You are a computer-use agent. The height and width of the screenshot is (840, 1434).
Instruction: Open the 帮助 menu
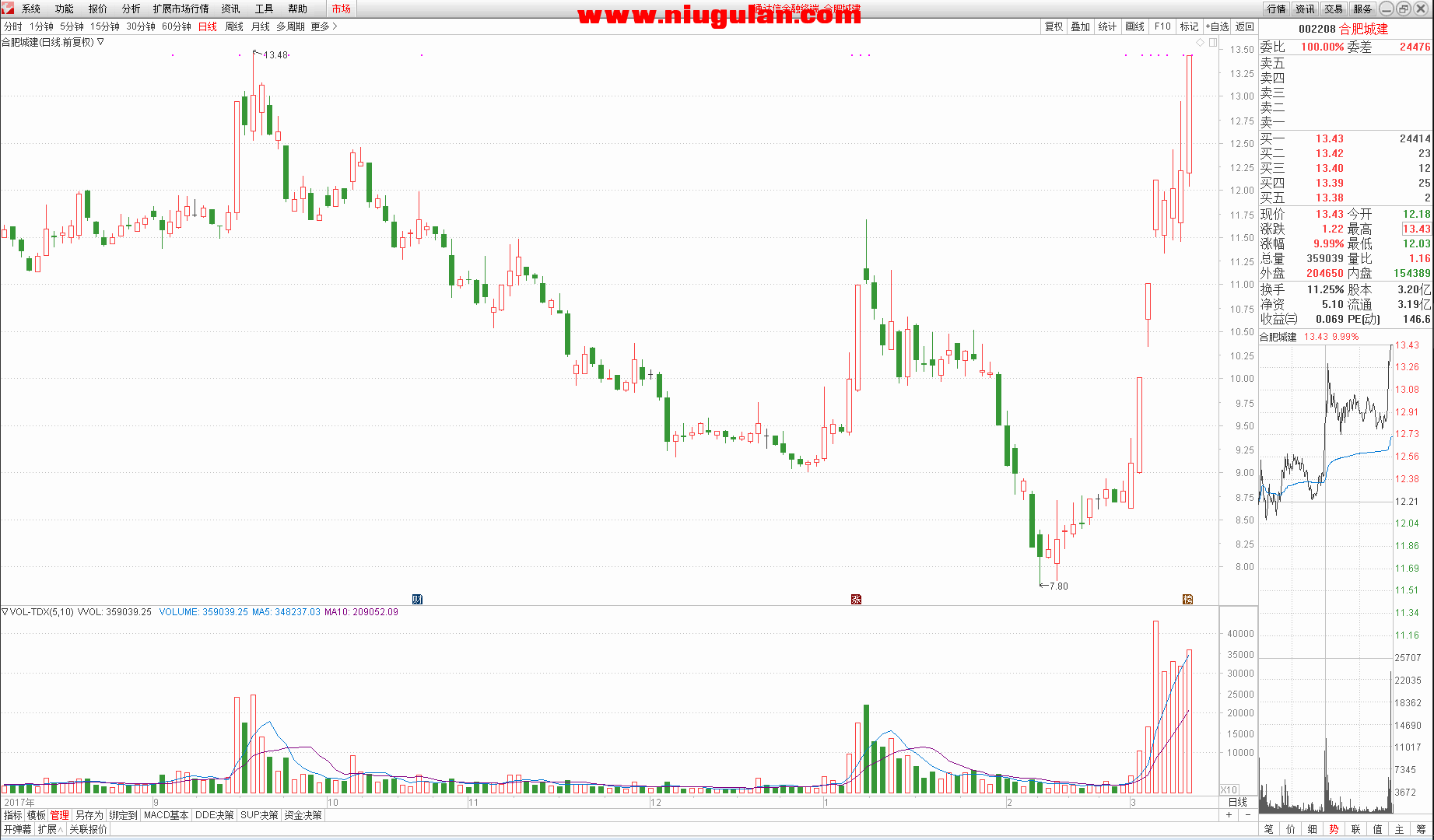click(x=298, y=9)
